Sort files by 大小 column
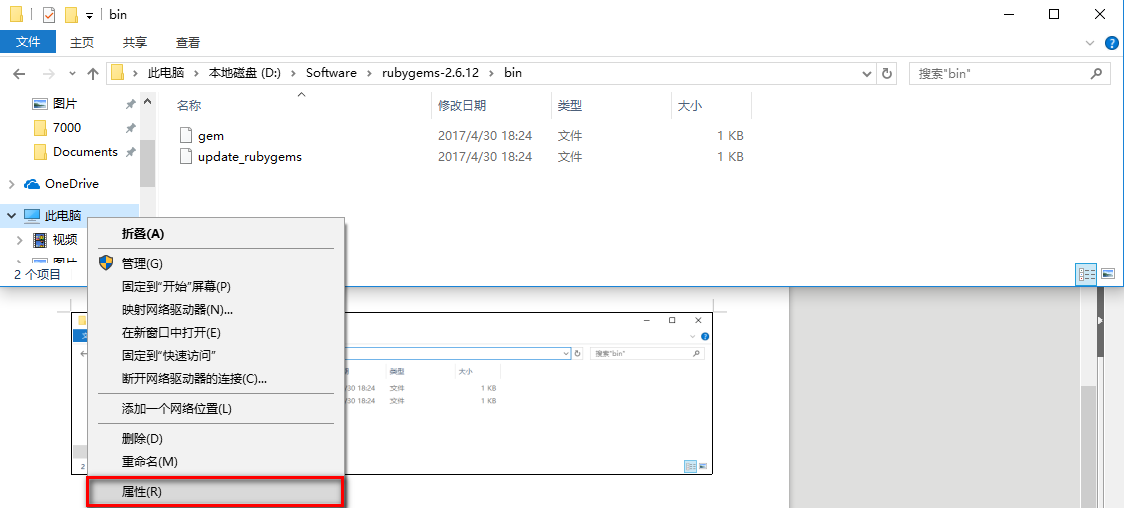Image resolution: width=1124 pixels, height=508 pixels. click(x=690, y=105)
